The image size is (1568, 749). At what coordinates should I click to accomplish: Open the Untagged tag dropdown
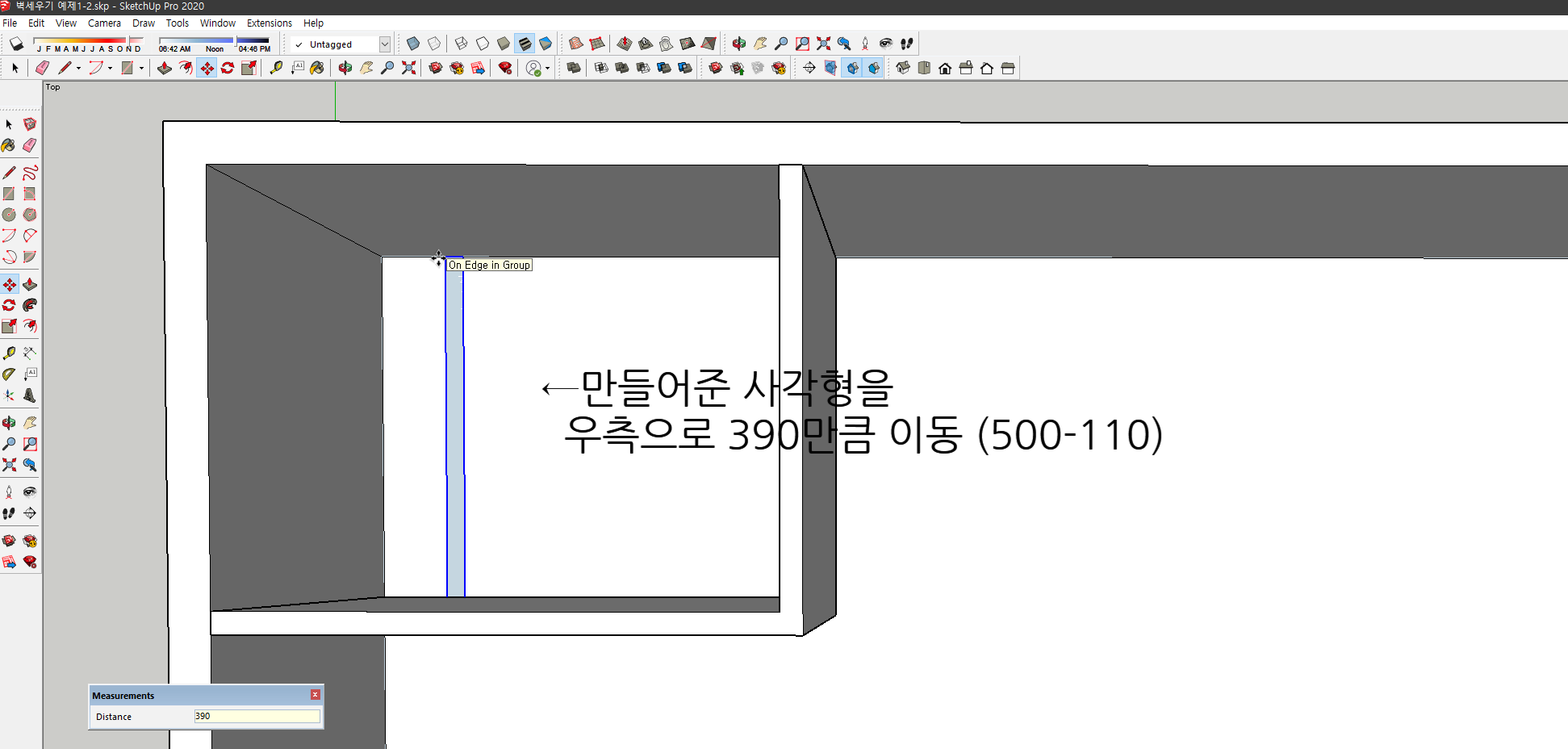(x=385, y=44)
